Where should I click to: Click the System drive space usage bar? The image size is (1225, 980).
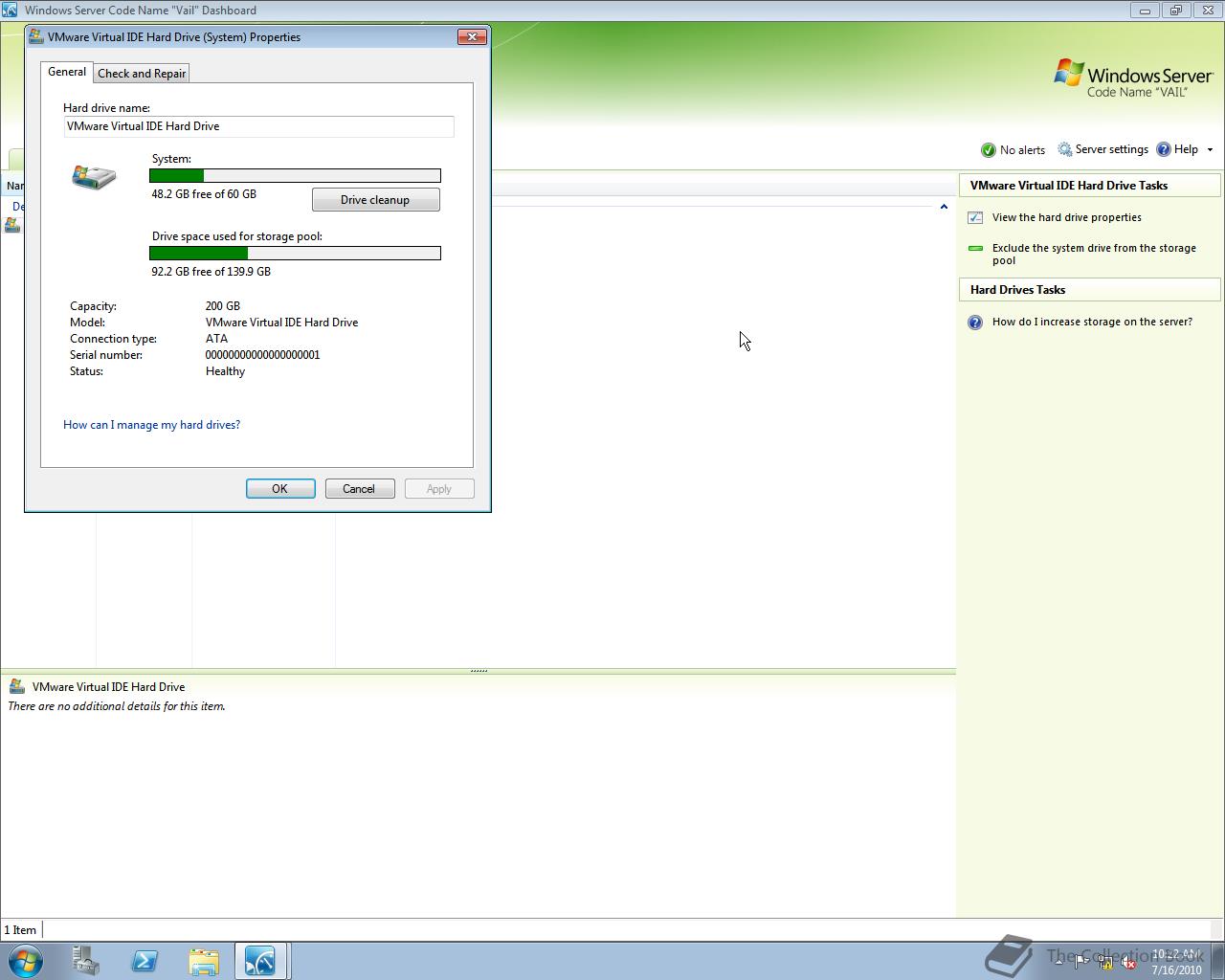pyautogui.click(x=295, y=175)
